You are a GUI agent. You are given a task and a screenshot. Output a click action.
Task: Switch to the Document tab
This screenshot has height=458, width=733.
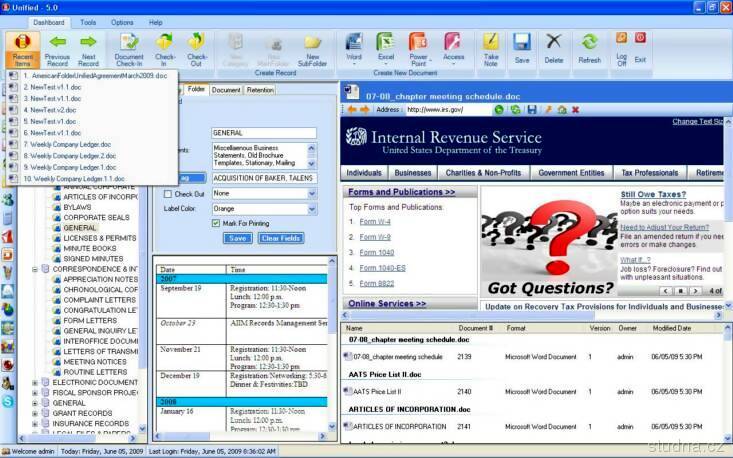pos(226,90)
